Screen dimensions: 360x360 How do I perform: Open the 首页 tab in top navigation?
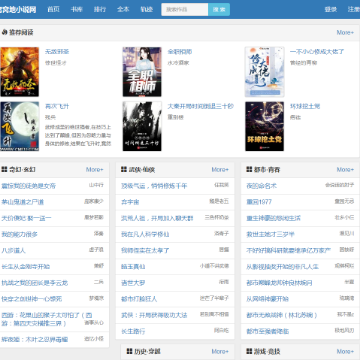pos(53,9)
